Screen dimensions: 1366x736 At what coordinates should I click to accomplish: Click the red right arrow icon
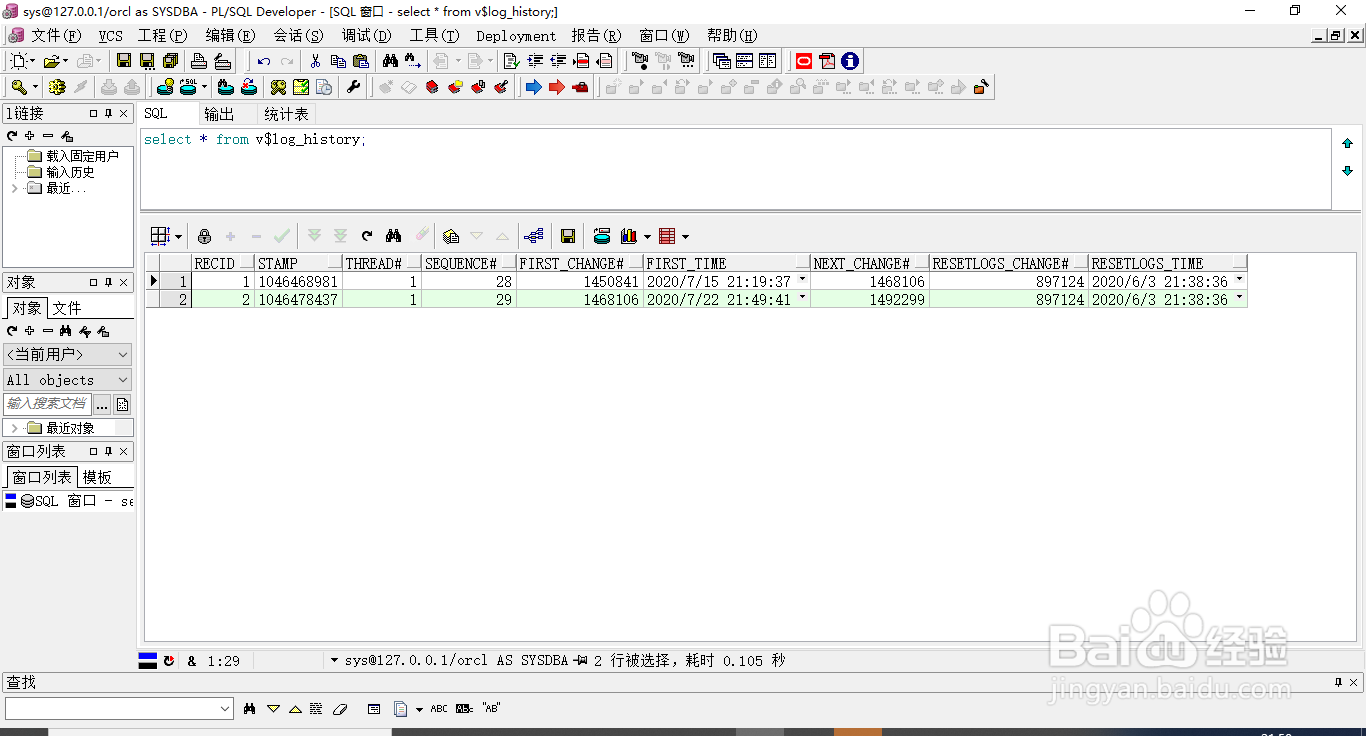557,87
